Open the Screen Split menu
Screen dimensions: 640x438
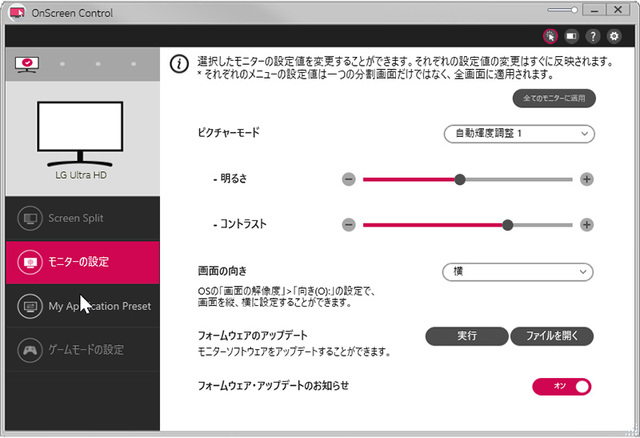pos(82,218)
